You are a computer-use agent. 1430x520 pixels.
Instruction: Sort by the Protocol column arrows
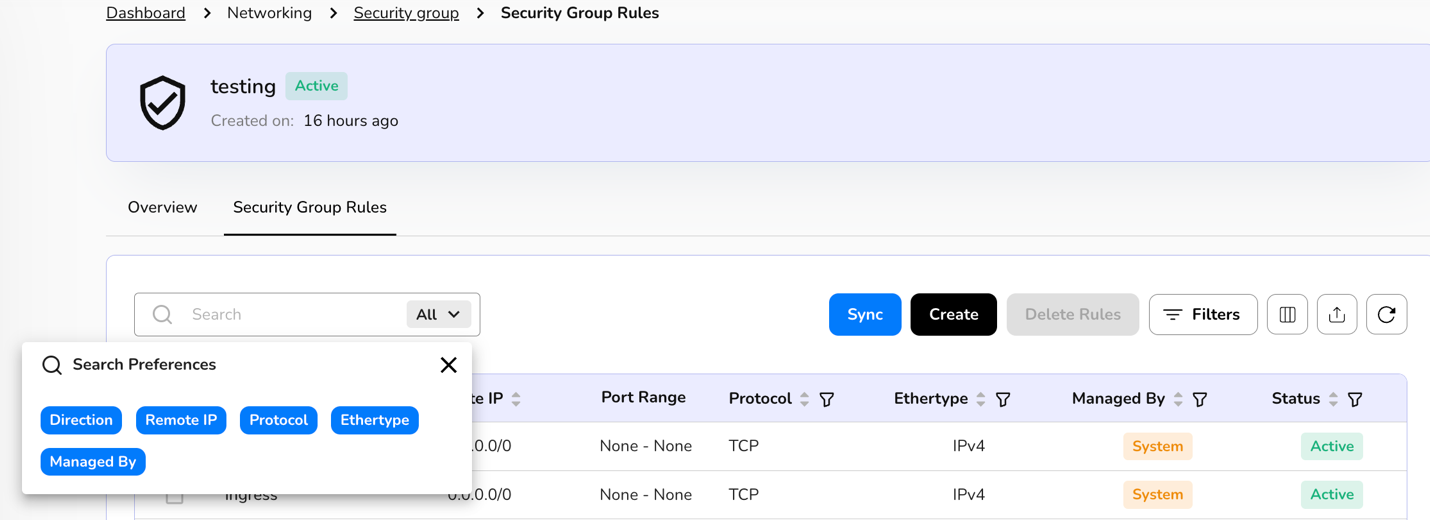(x=804, y=399)
